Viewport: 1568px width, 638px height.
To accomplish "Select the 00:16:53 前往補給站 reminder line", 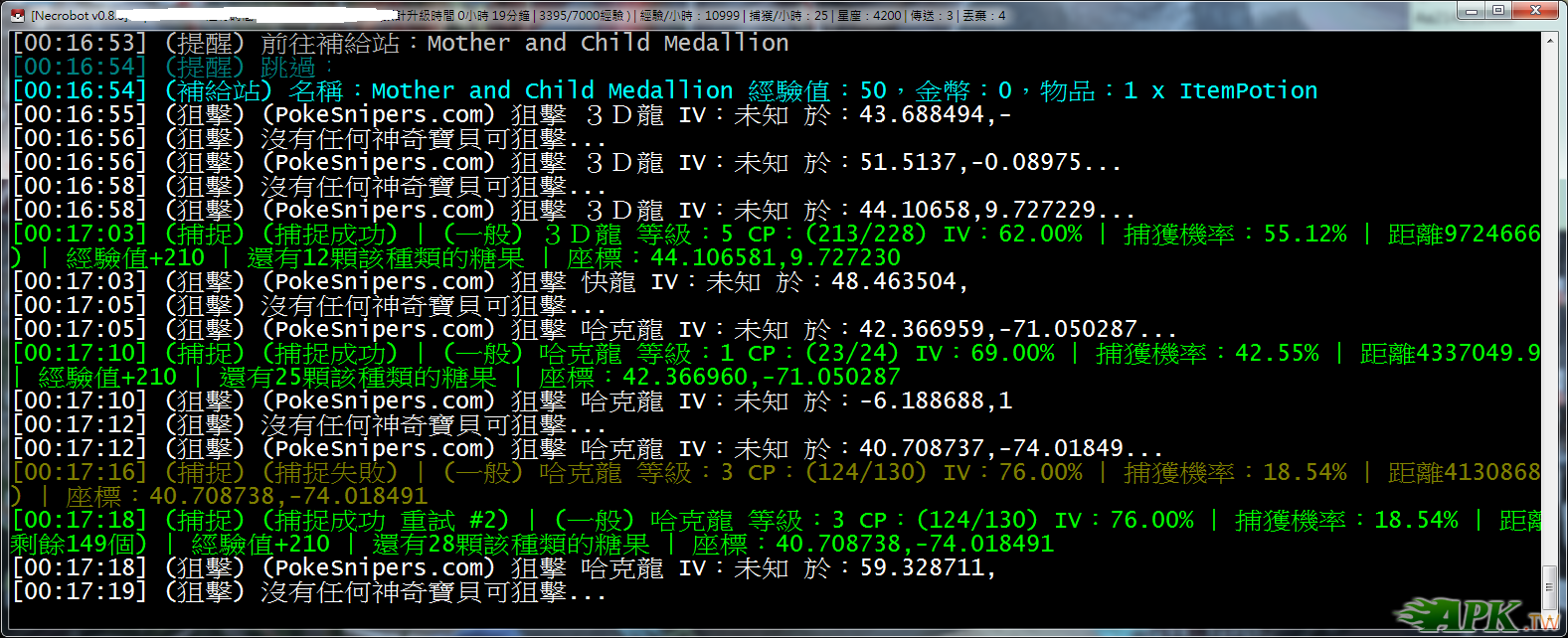I will coord(401,43).
